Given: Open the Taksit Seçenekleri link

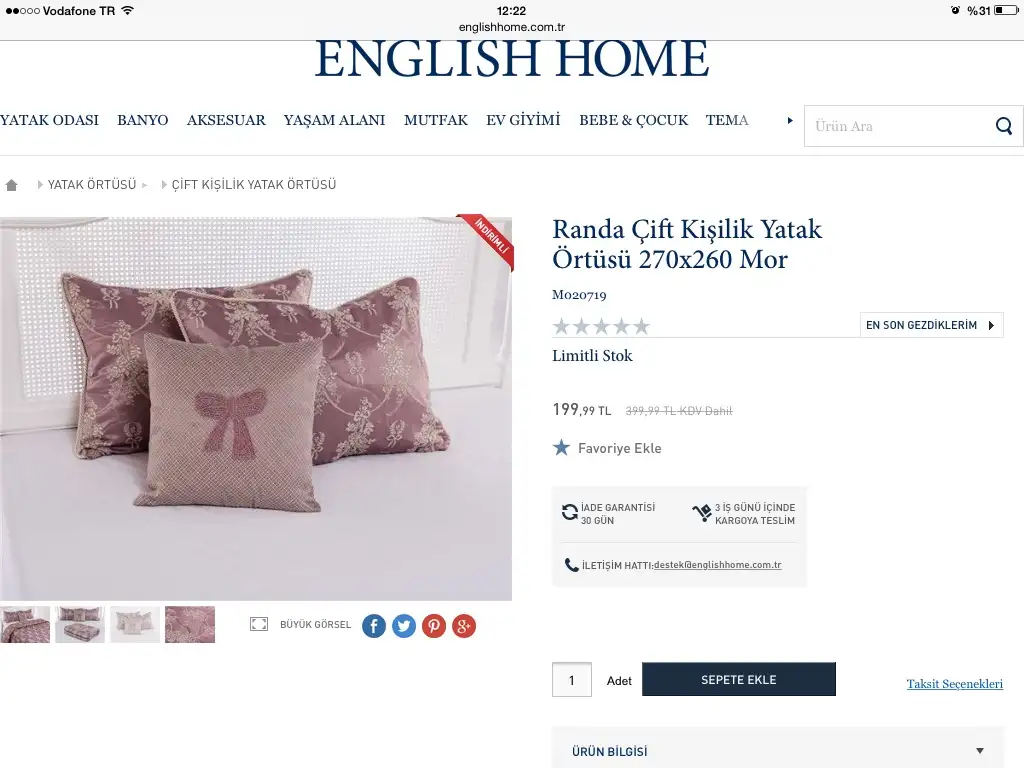Looking at the screenshot, I should click(x=954, y=684).
